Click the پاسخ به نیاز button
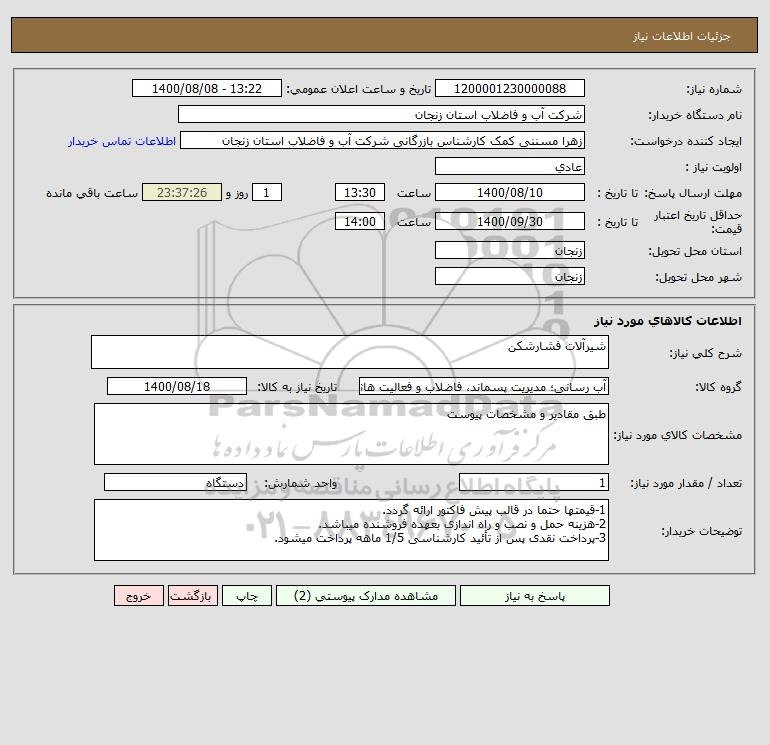Screen dimensions: 770x745 tap(534, 596)
